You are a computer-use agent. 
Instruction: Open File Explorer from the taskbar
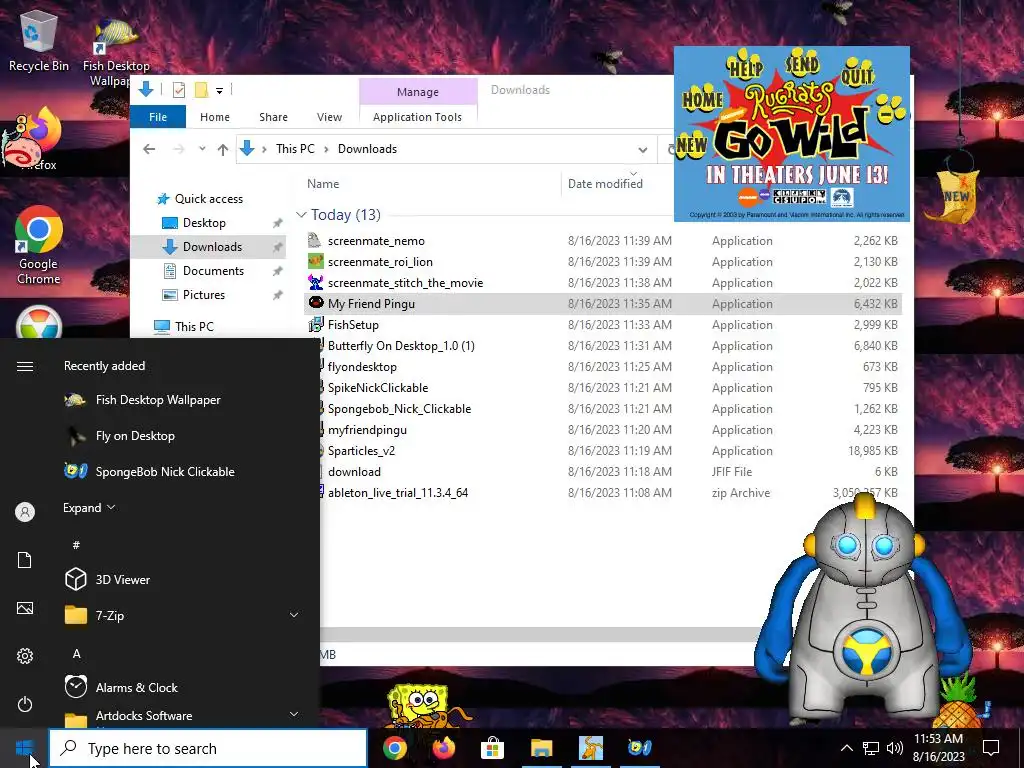541,748
